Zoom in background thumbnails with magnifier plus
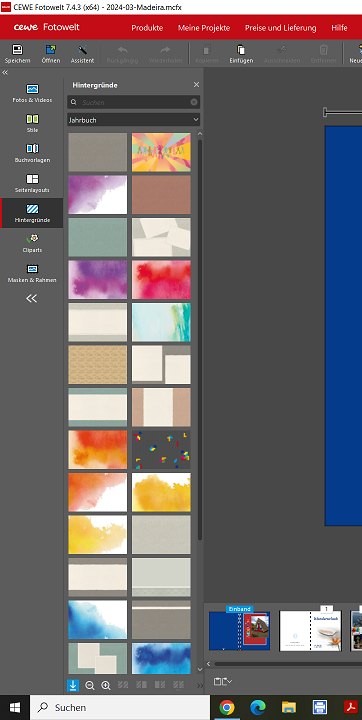This screenshot has height=720, width=362. (106, 685)
